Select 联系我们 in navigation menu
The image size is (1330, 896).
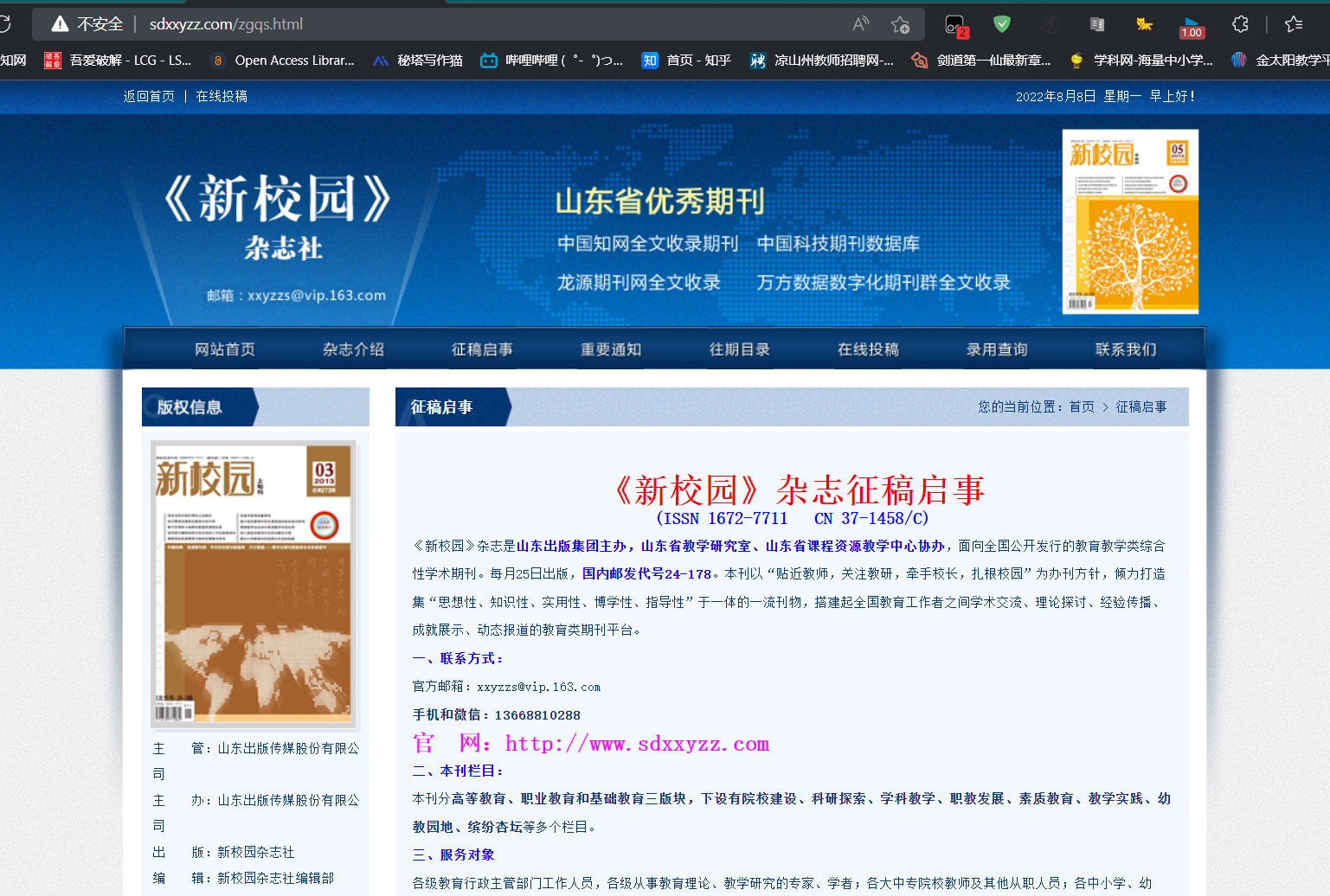[x=1126, y=349]
